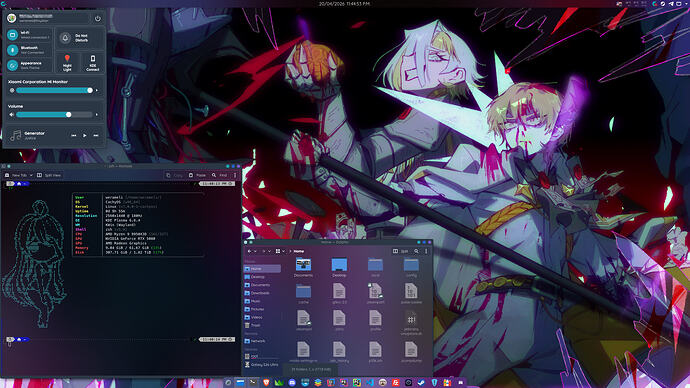
Task: Click Split View in Konsole
Action: point(49,175)
